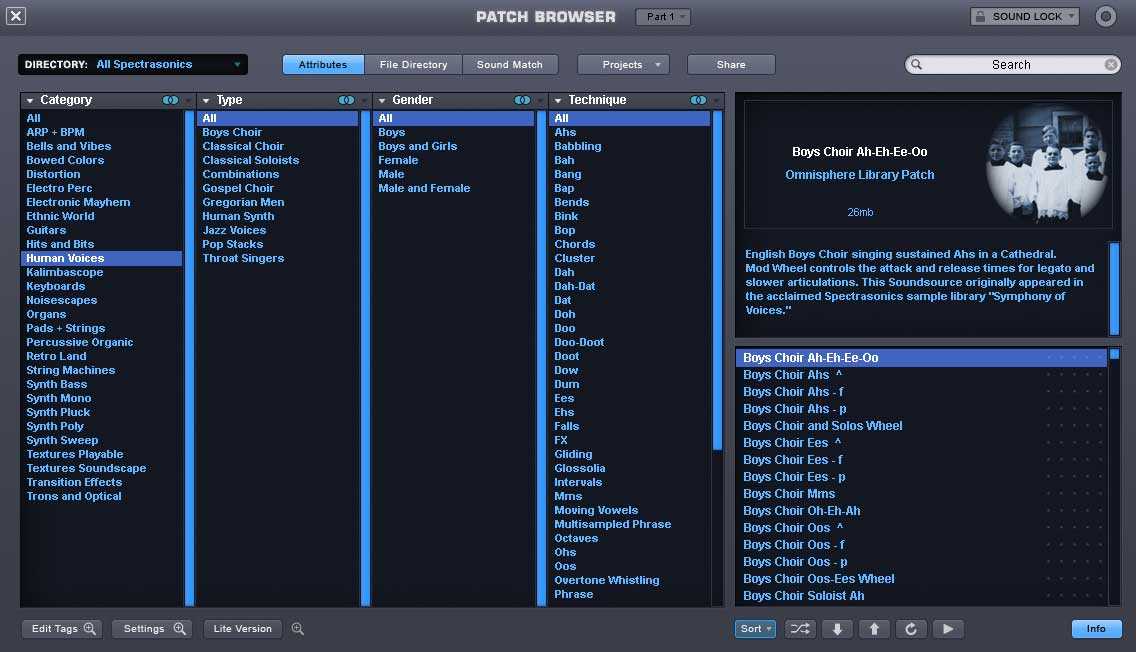Toggle the Gender column link filter
Viewport: 1136px width, 652px height.
tap(522, 100)
